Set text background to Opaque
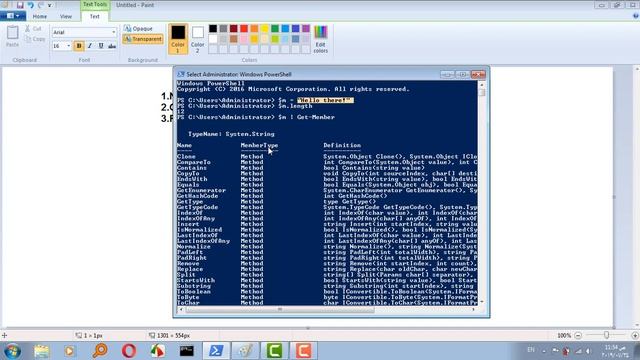 point(139,29)
